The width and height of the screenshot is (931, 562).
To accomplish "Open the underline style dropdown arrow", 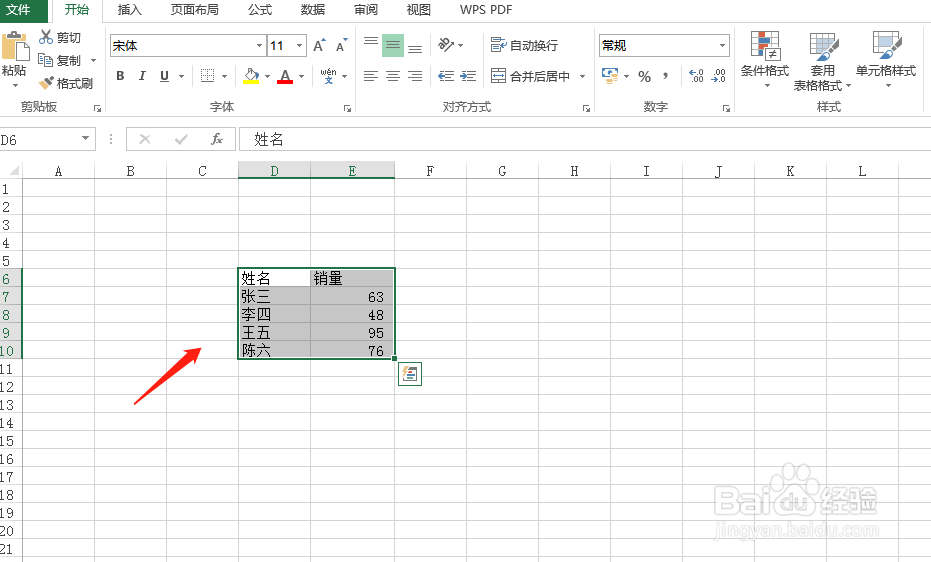I will pyautogui.click(x=181, y=76).
